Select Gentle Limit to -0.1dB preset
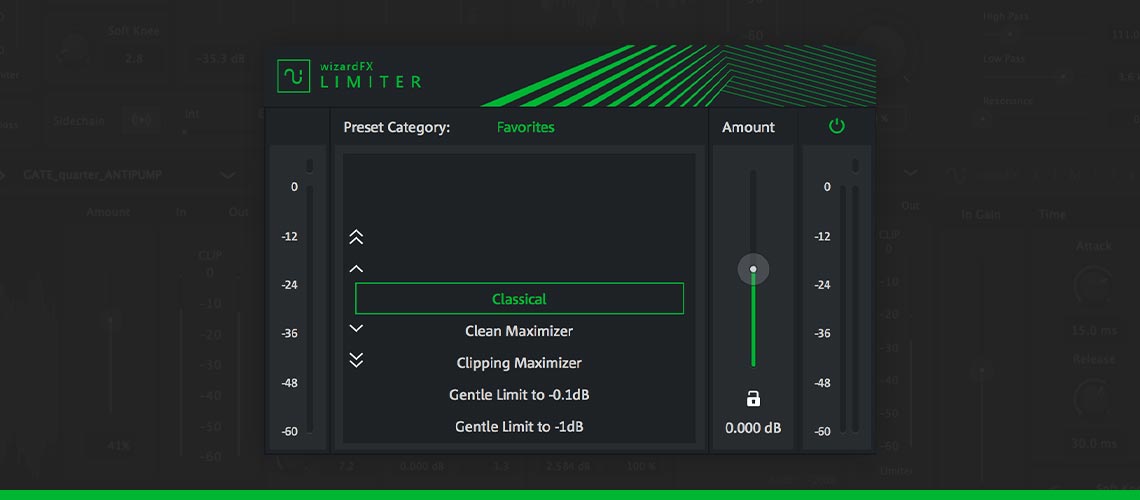 (x=519, y=395)
